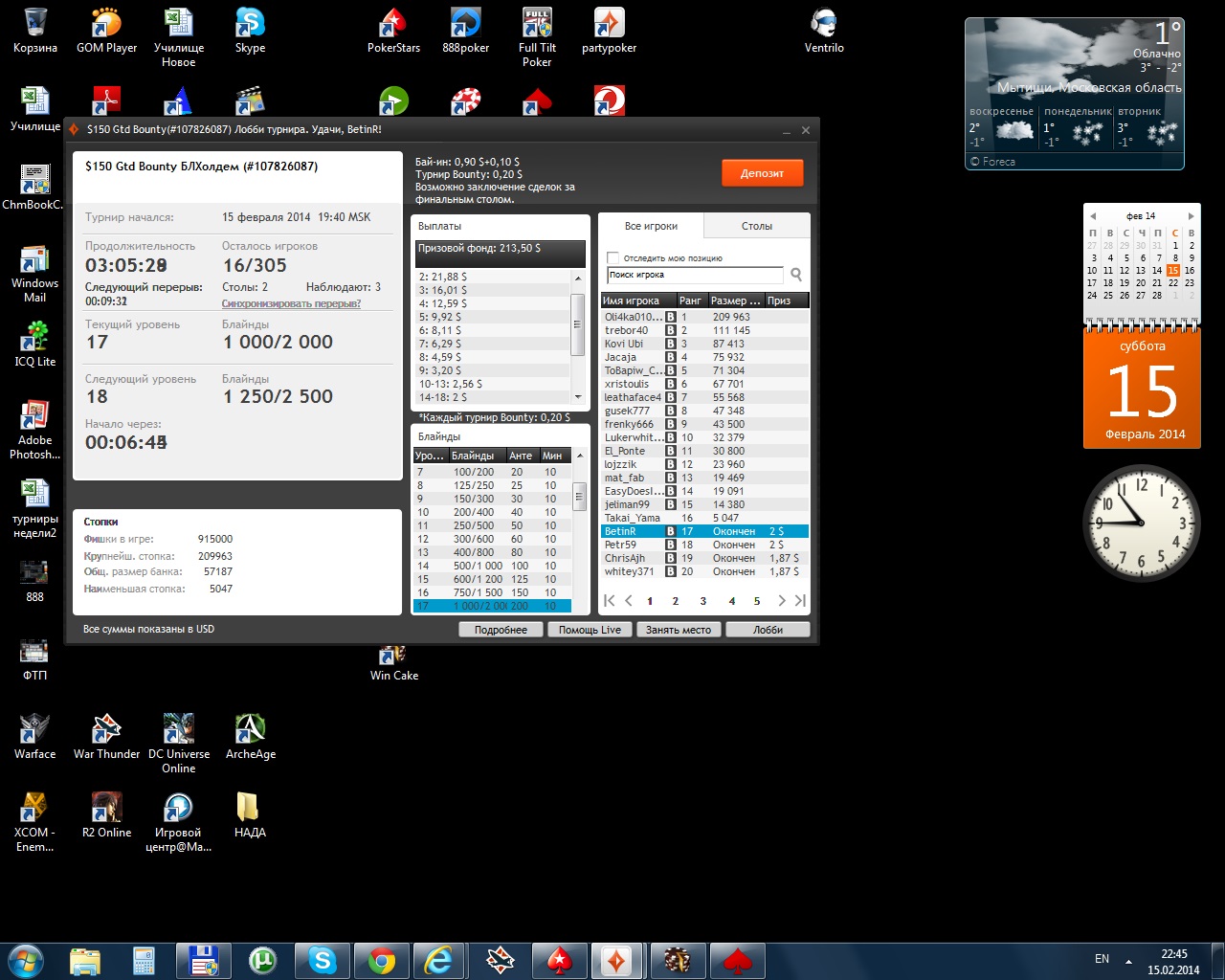This screenshot has height=980, width=1225.
Task: Open uTorrent from the taskbar
Action: point(262,960)
